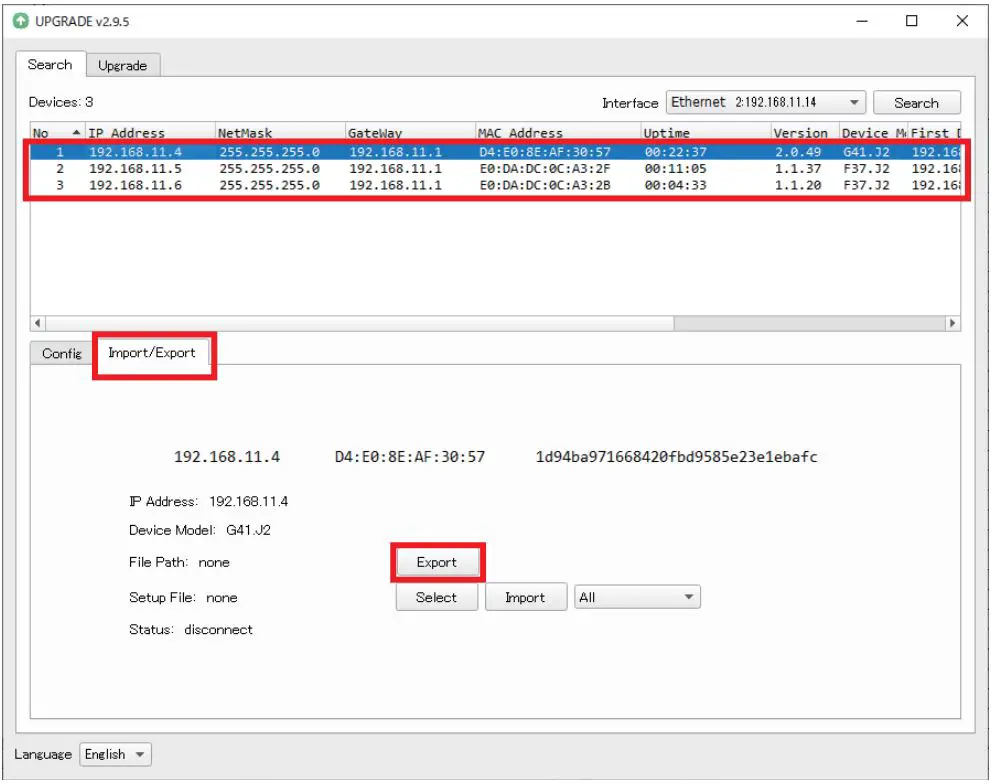Click the Uptime column header
The image size is (991, 784).
[705, 133]
